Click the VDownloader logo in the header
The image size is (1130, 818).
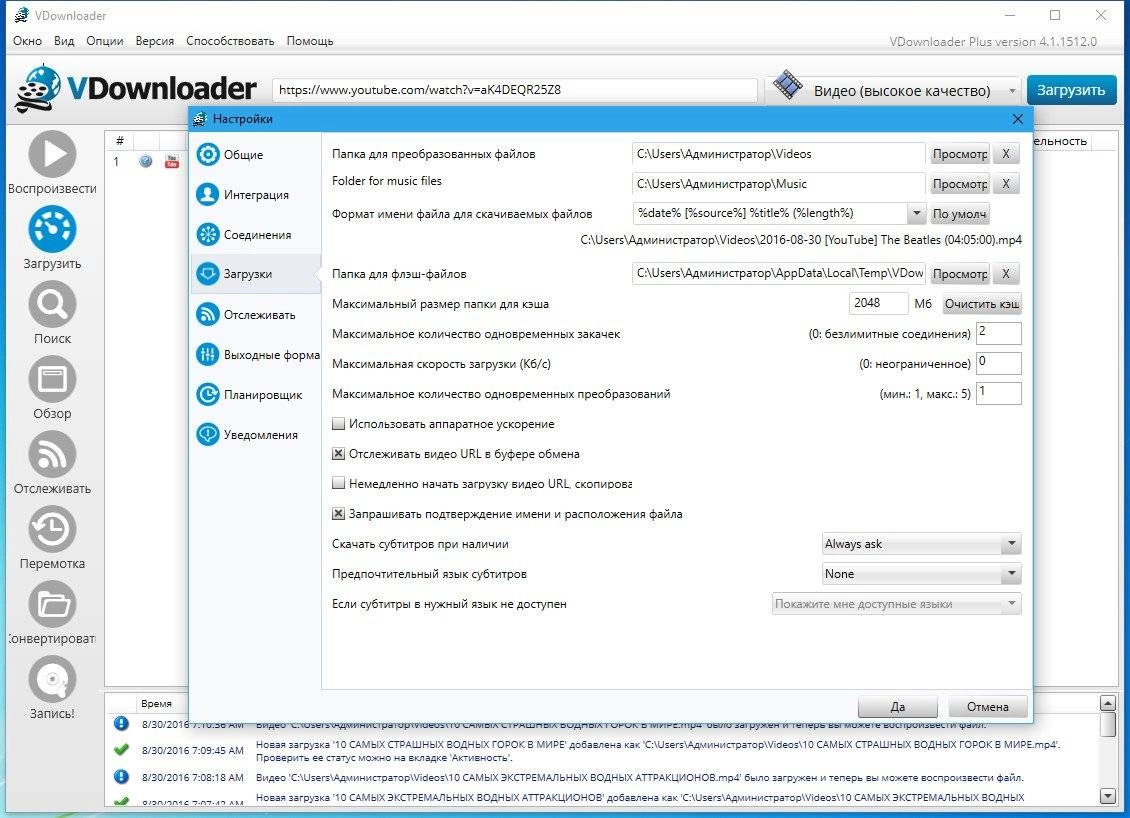tap(135, 89)
